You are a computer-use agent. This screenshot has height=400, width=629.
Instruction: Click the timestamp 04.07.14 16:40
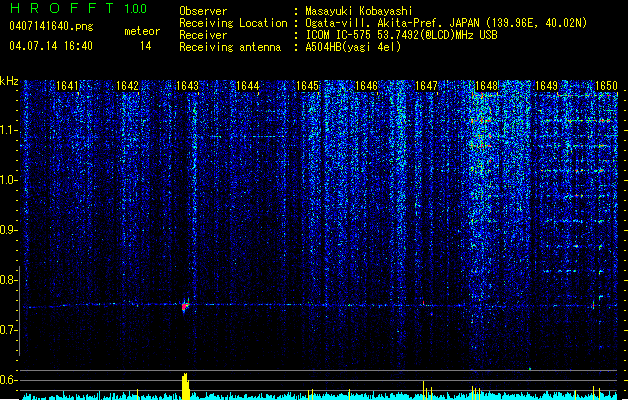point(51,46)
